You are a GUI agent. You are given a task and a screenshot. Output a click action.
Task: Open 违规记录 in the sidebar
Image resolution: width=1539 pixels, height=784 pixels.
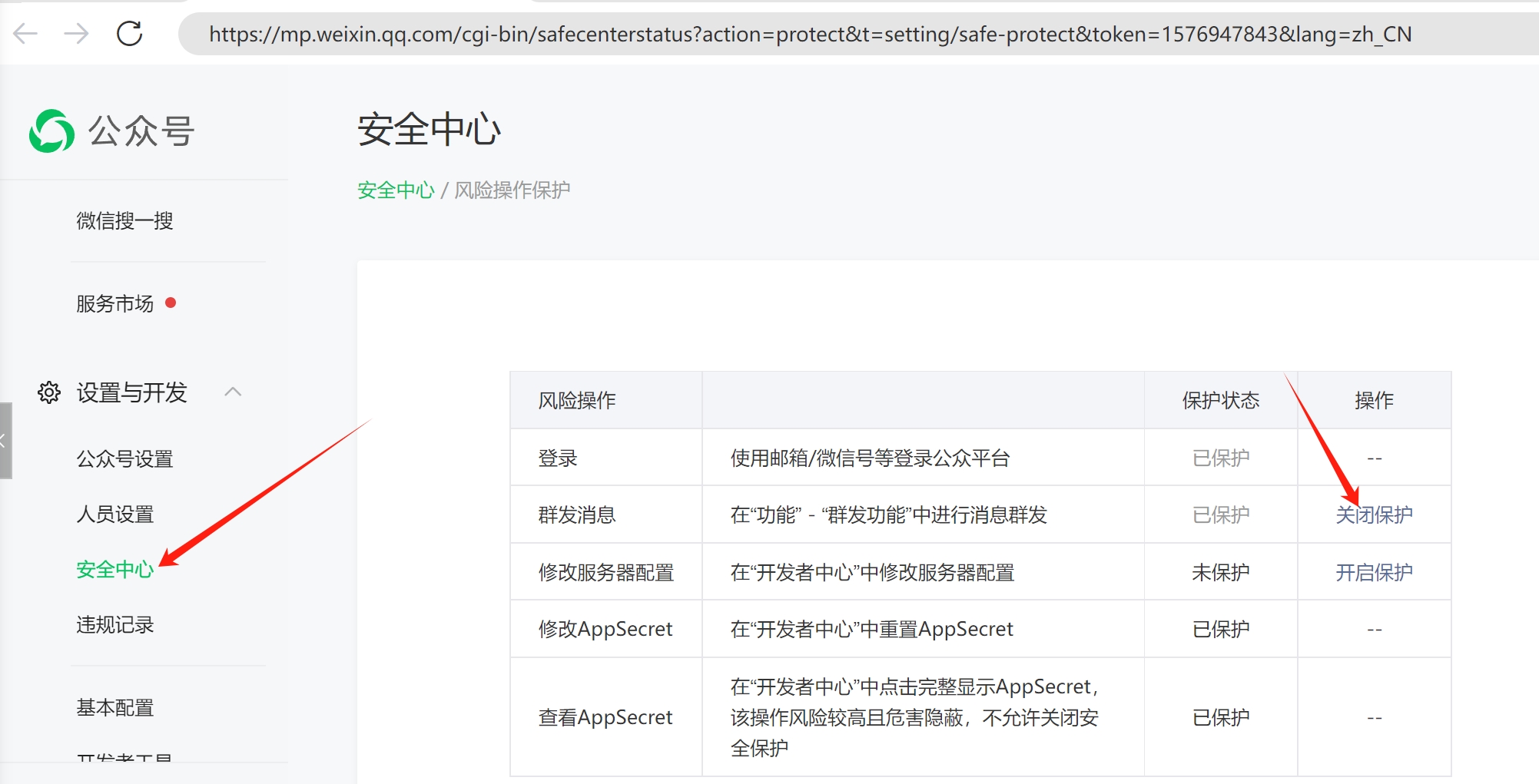114,625
